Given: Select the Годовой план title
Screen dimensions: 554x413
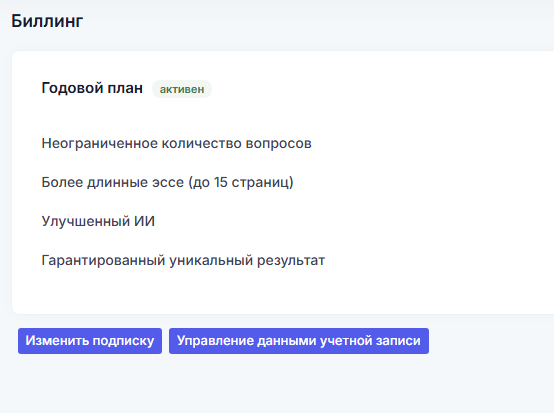Looking at the screenshot, I should pyautogui.click(x=92, y=88).
